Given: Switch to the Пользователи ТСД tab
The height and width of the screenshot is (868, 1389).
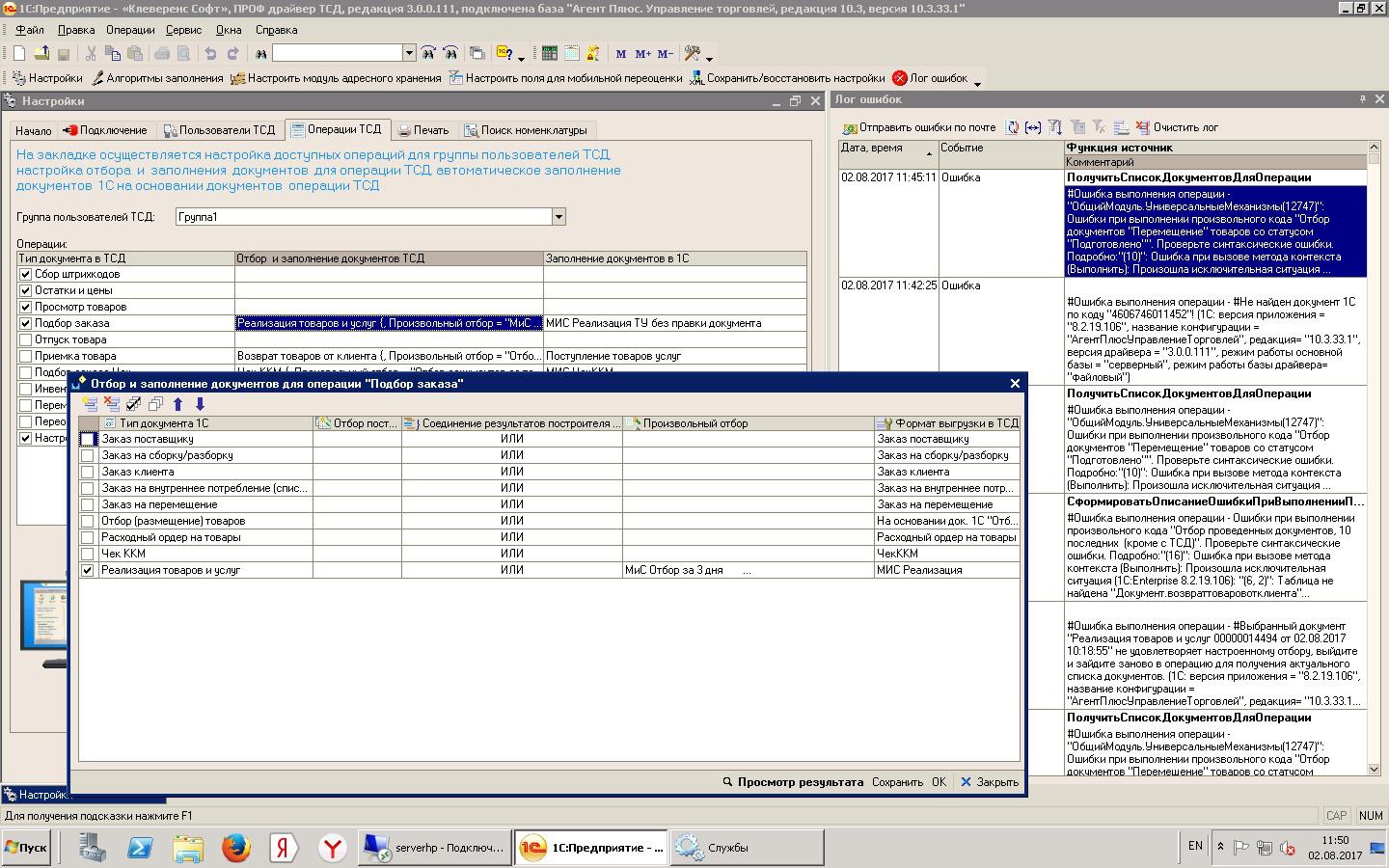Looking at the screenshot, I should click(x=219, y=130).
